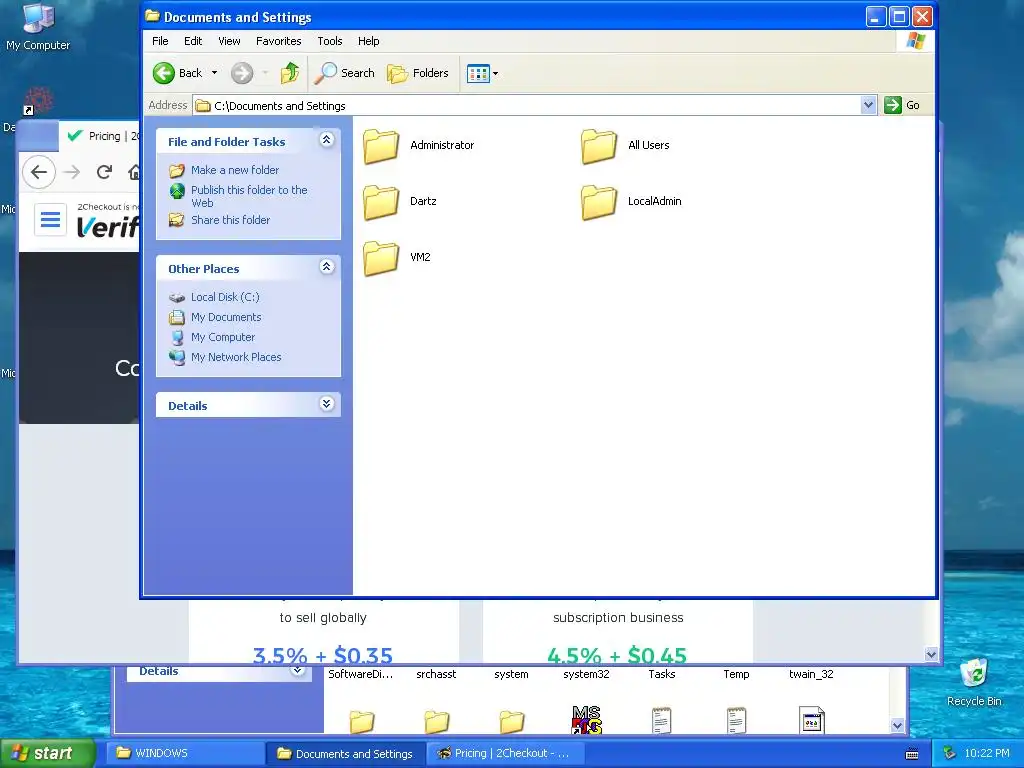Expand the Details panel in Documents and Settings
Screen dimensions: 1024x768
coord(327,404)
